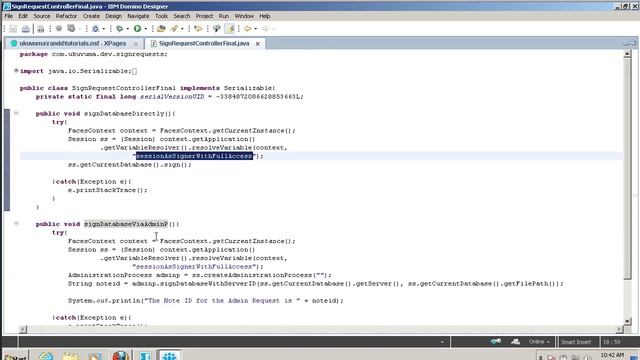Open the Project menu
The height and width of the screenshot is (360, 640).
[x=204, y=16]
